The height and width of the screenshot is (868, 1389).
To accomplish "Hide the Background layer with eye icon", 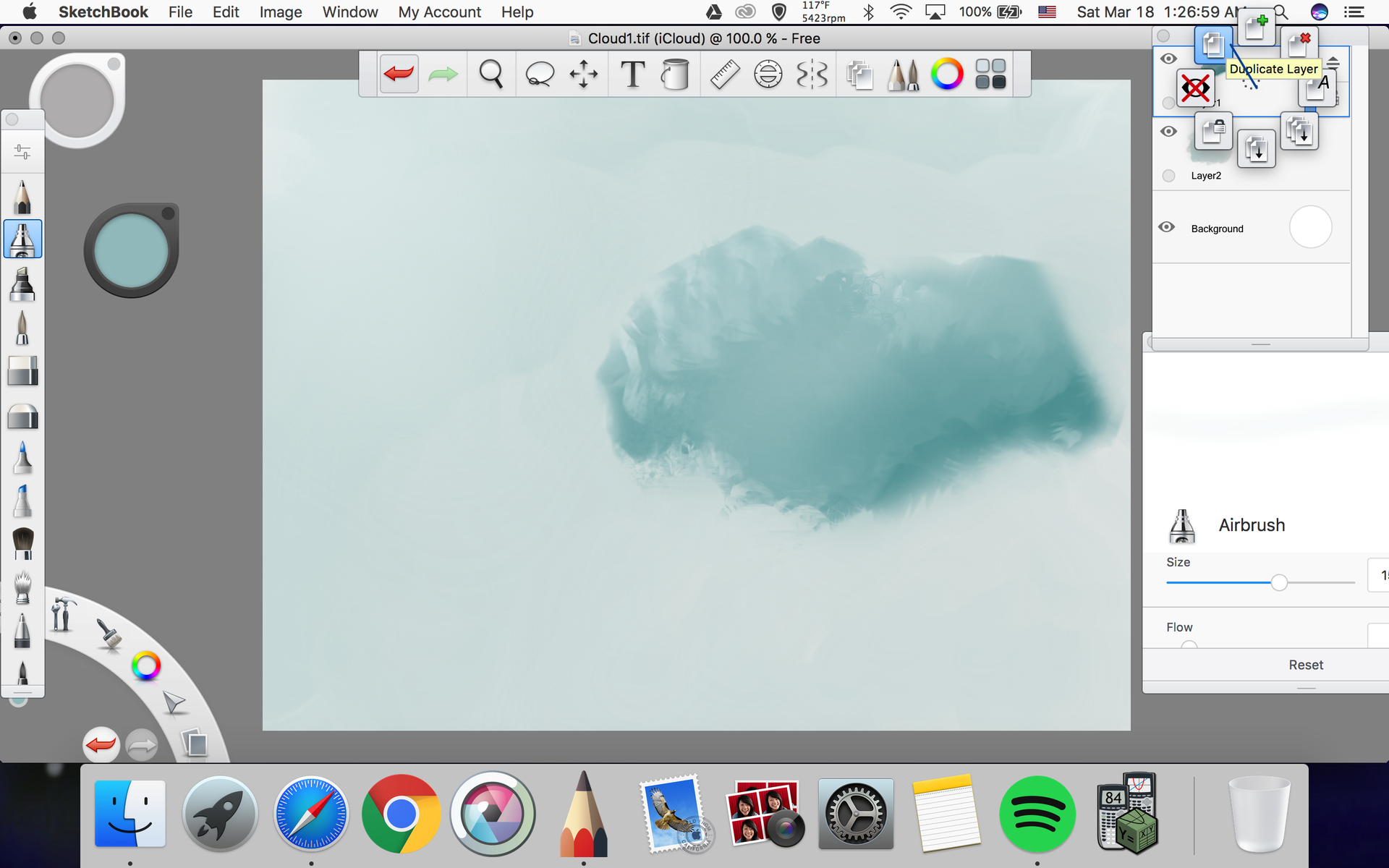I will 1166,227.
